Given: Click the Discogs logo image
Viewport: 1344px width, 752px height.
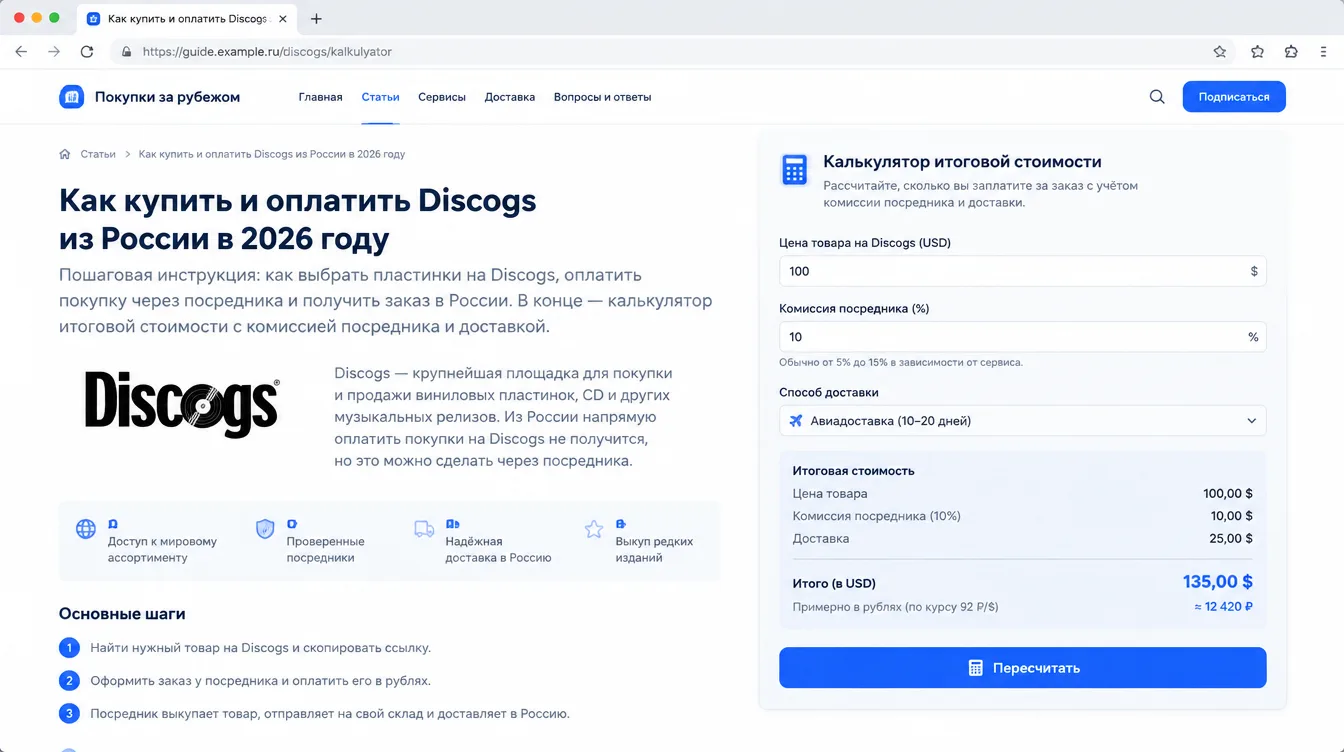Looking at the screenshot, I should 182,404.
